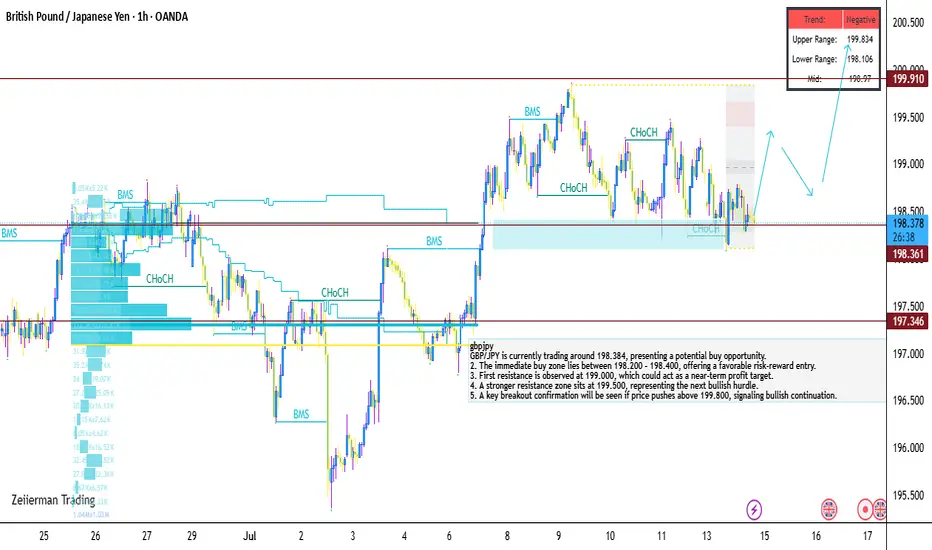The width and height of the screenshot is (932, 550).
Task: Select the blue 198.378 current price label
Action: point(908,223)
